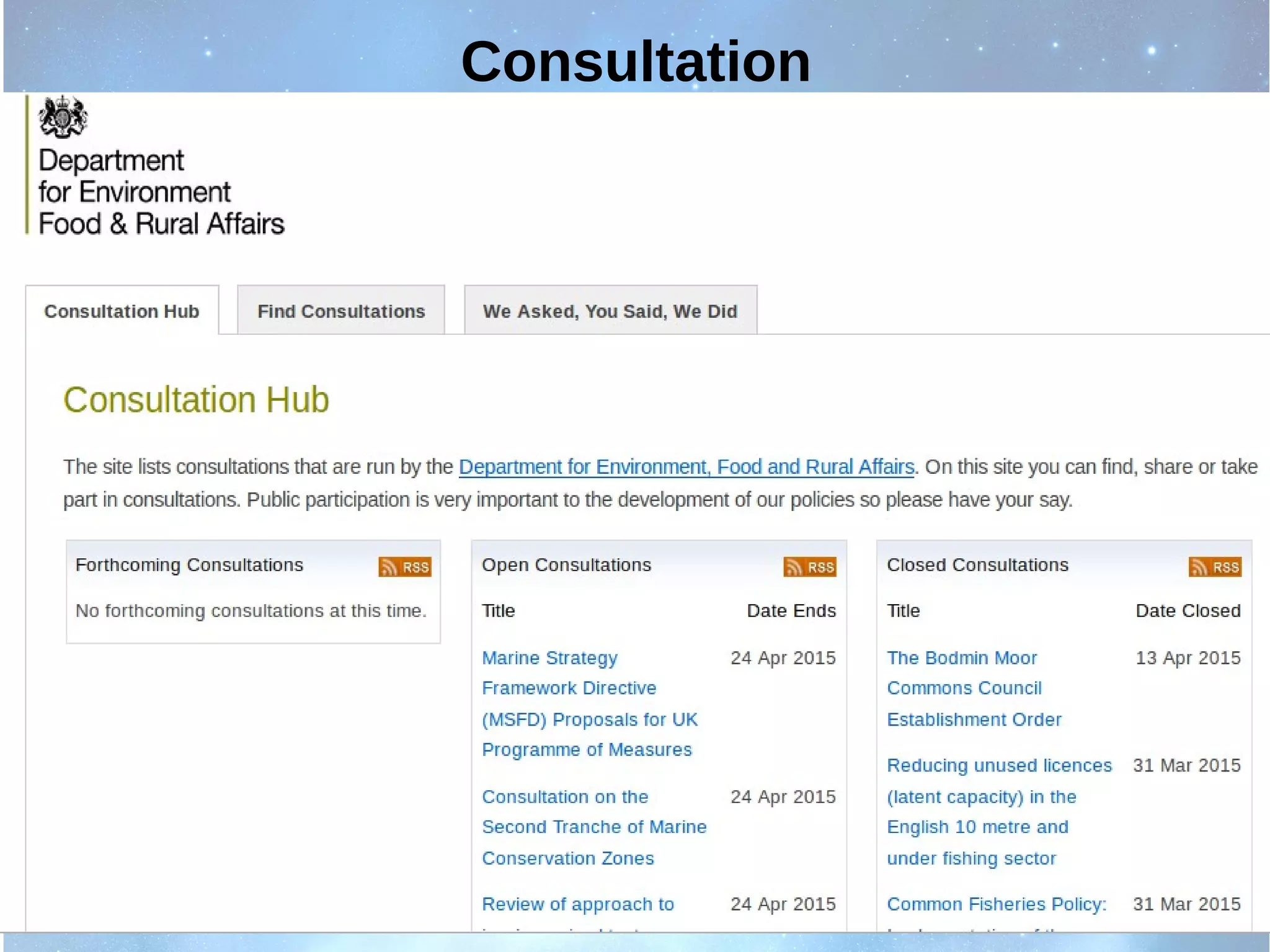Open Bodmin Moor Commons Council Establishment Order
The width and height of the screenshot is (1270, 952).
point(974,688)
